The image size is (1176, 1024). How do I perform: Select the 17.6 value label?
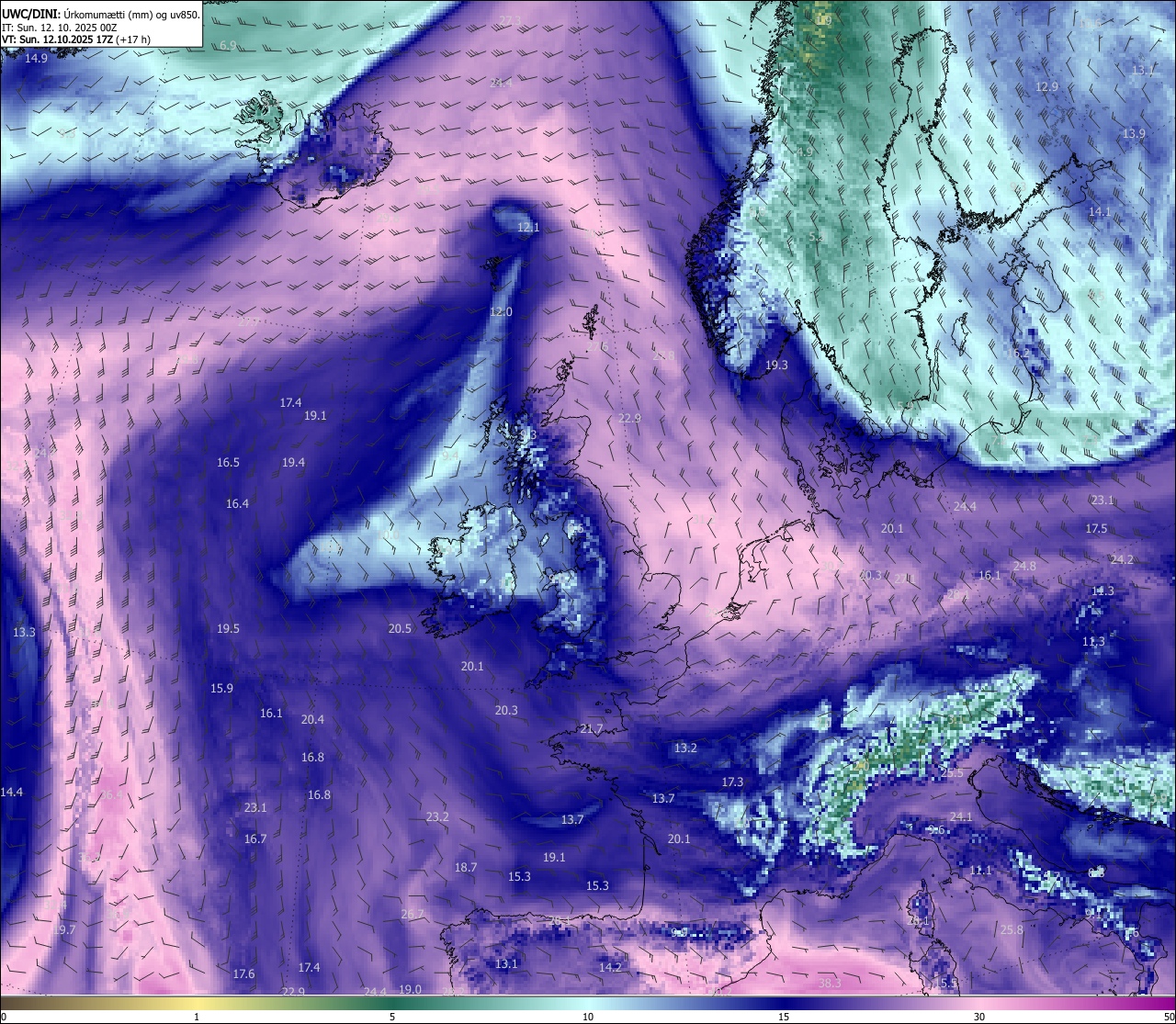[x=243, y=974]
